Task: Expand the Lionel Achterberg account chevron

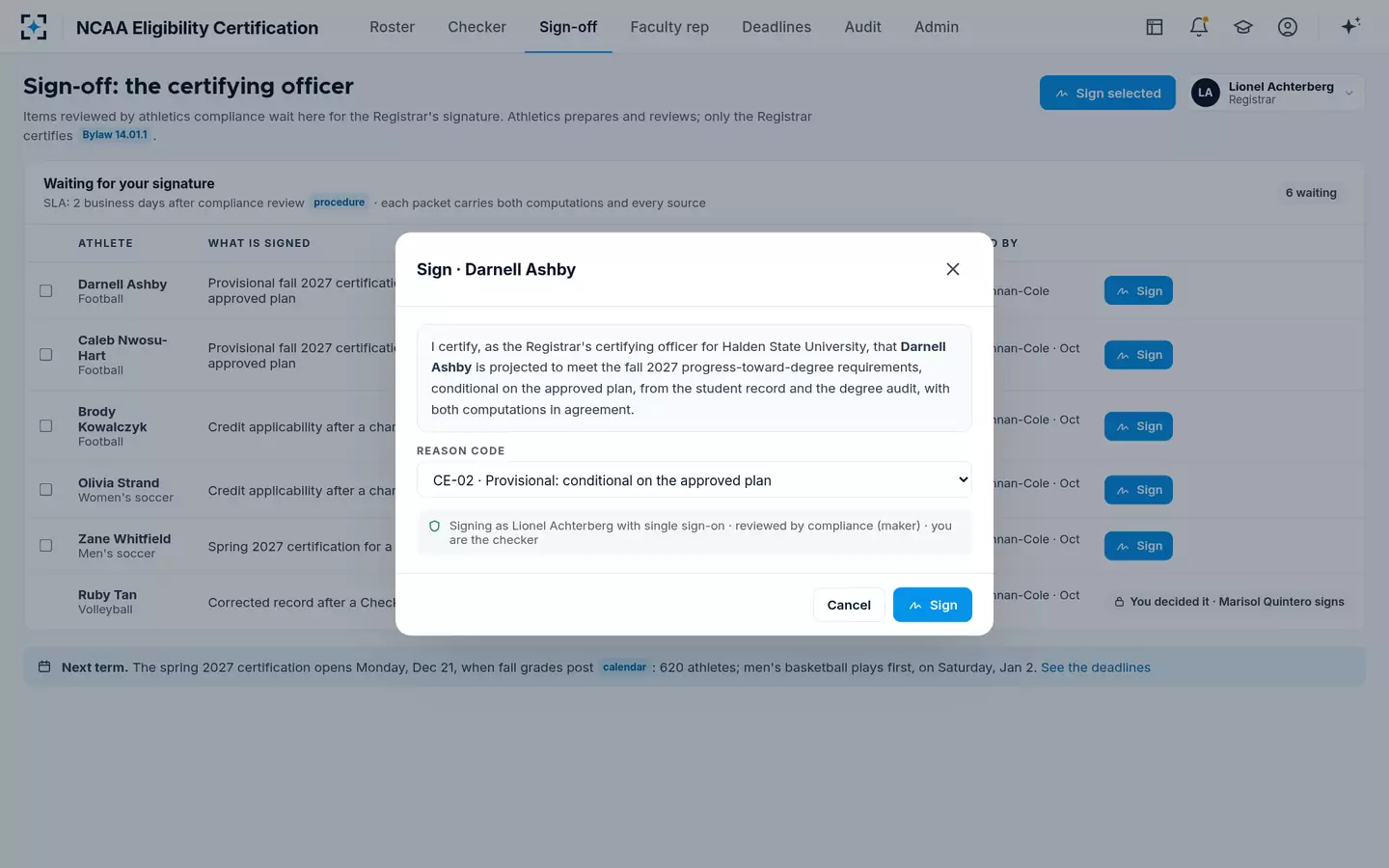Action: click(1348, 94)
